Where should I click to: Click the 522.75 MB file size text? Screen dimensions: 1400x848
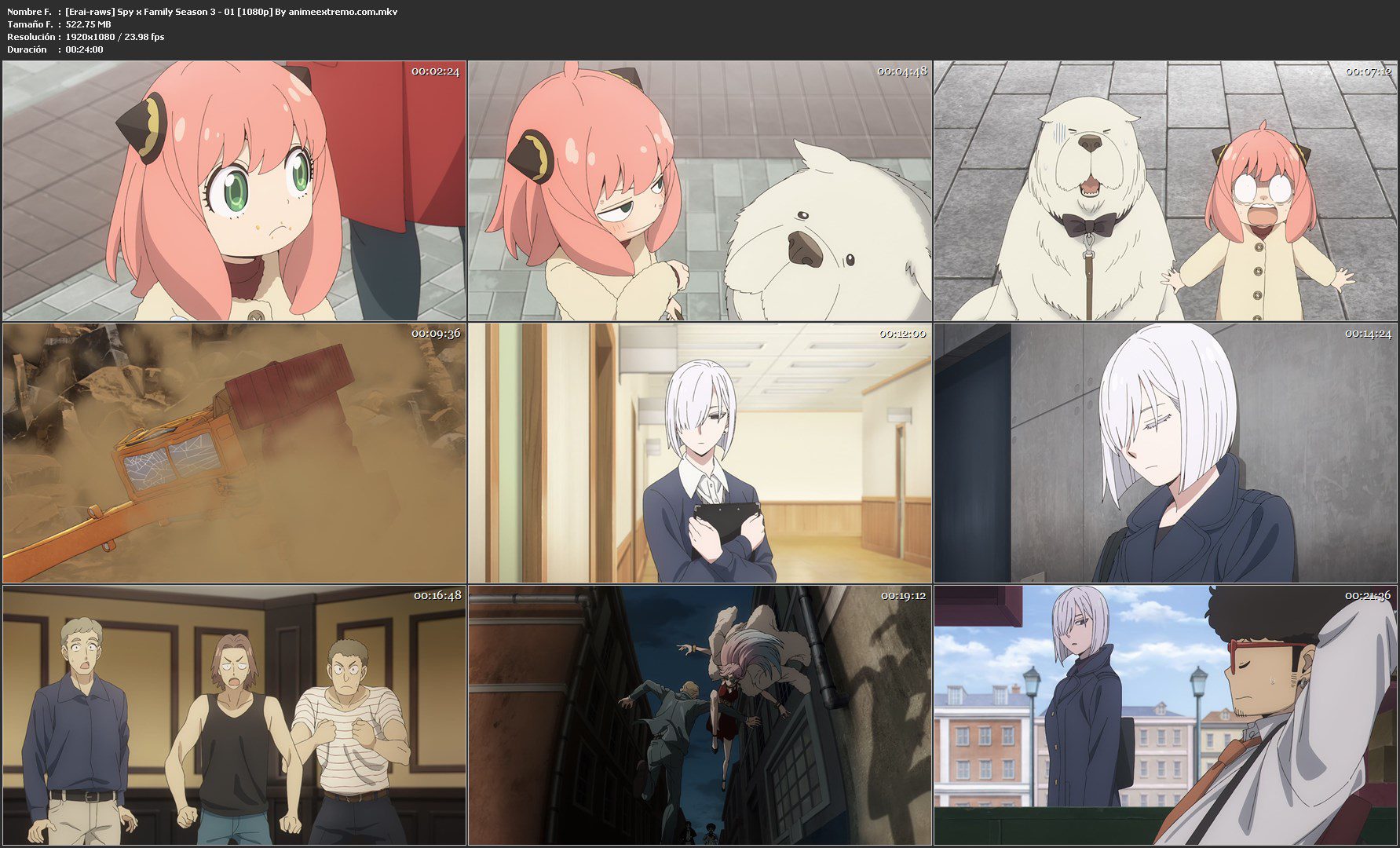coord(89,24)
